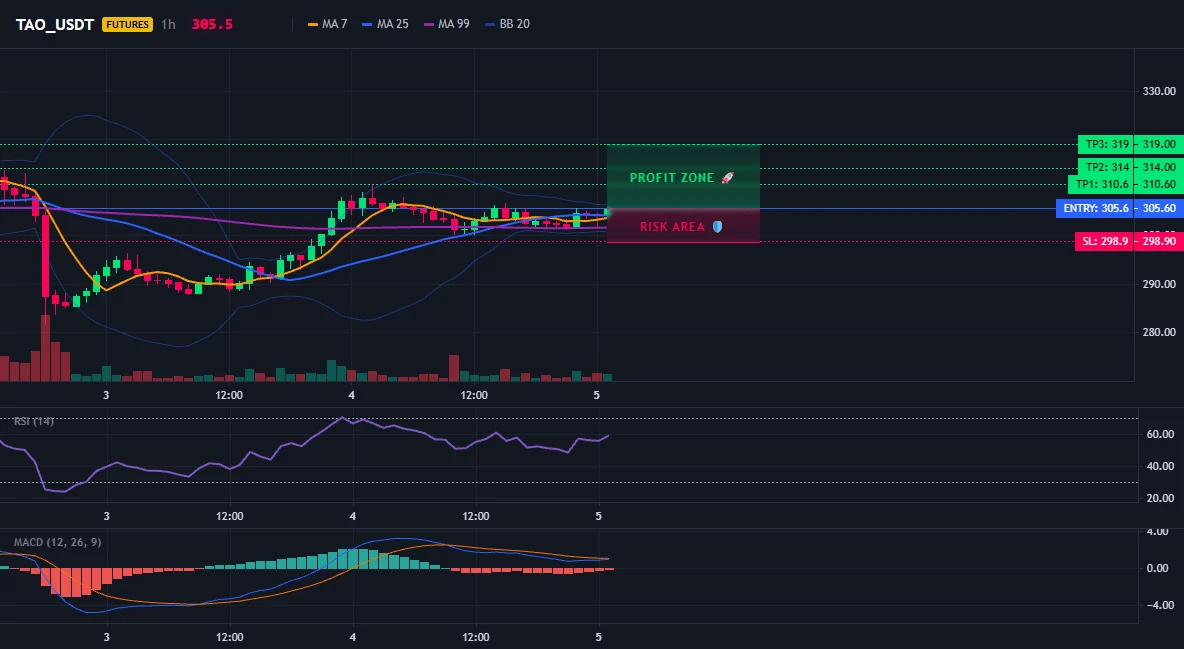Toggle the MA 25 legend label
The width and height of the screenshot is (1184, 649).
(x=393, y=24)
